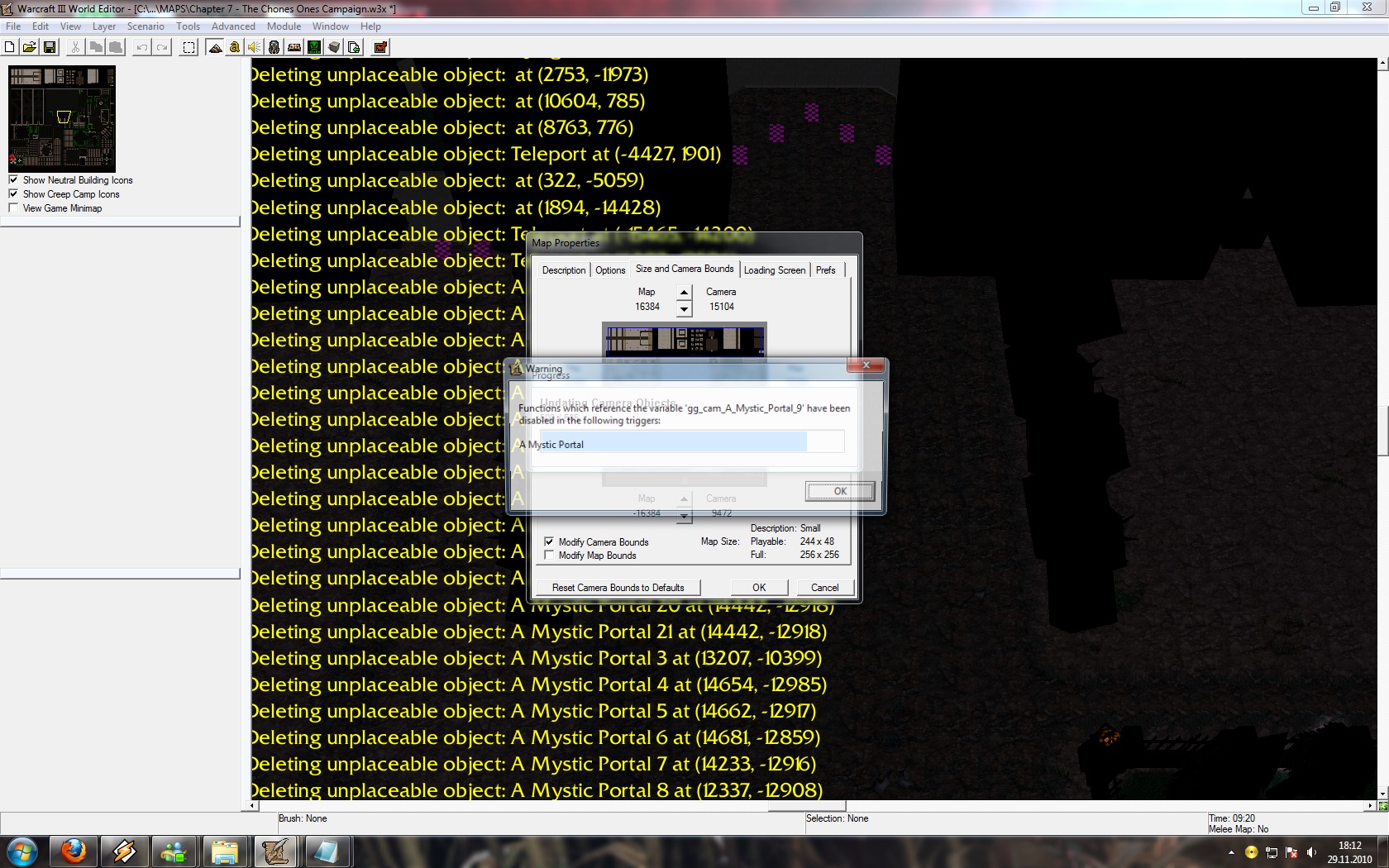Open the Trigger Editor 'a' icon
Image resolution: width=1389 pixels, height=868 pixels.
(235, 47)
